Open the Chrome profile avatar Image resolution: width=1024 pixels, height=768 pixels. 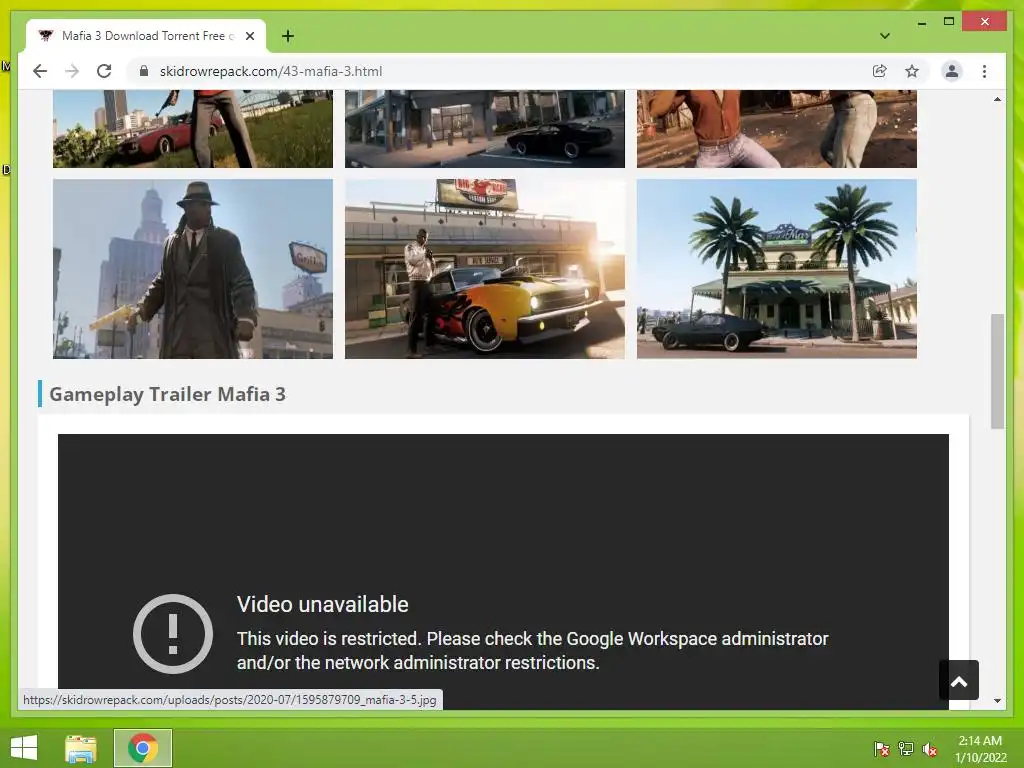coord(952,71)
